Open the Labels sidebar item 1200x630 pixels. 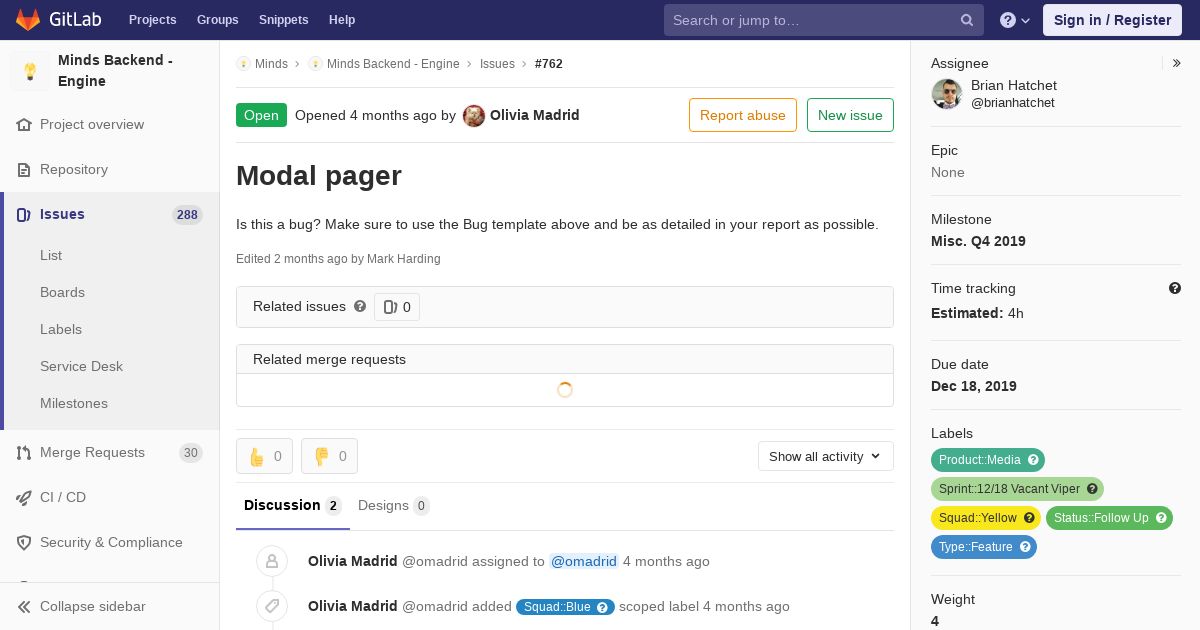click(x=61, y=330)
